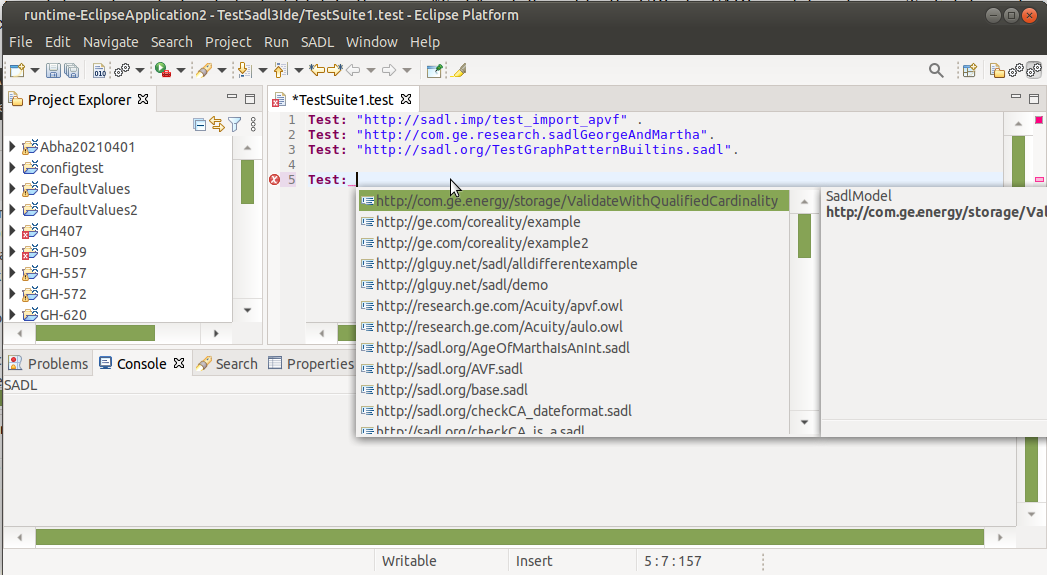Click the Open Perspective icon
This screenshot has height=575, width=1047.
970,70
